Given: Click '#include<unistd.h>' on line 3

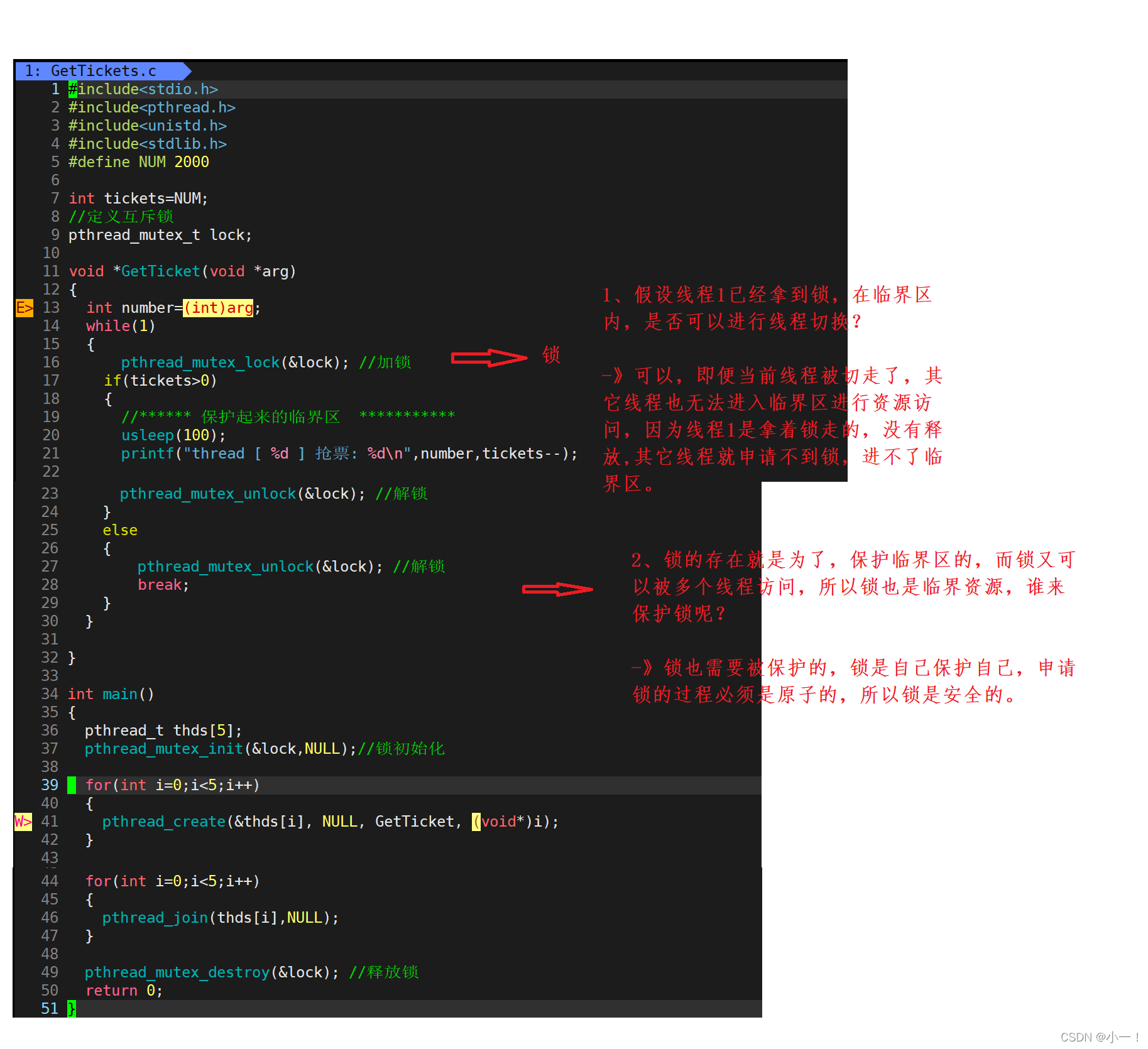Looking at the screenshot, I should [x=148, y=126].
